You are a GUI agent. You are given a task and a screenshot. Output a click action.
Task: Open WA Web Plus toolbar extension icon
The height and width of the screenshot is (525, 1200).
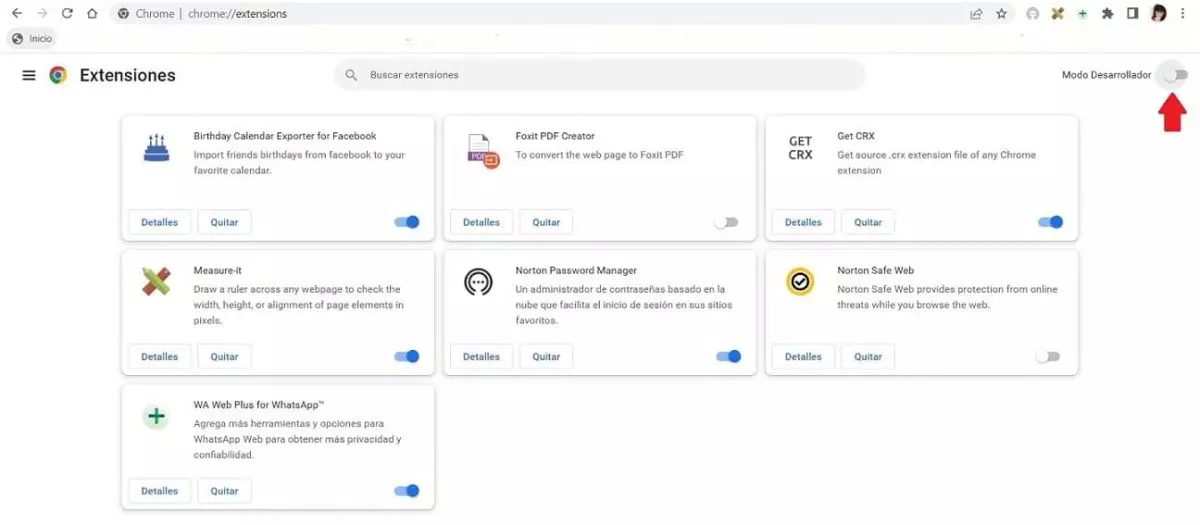coord(1082,14)
